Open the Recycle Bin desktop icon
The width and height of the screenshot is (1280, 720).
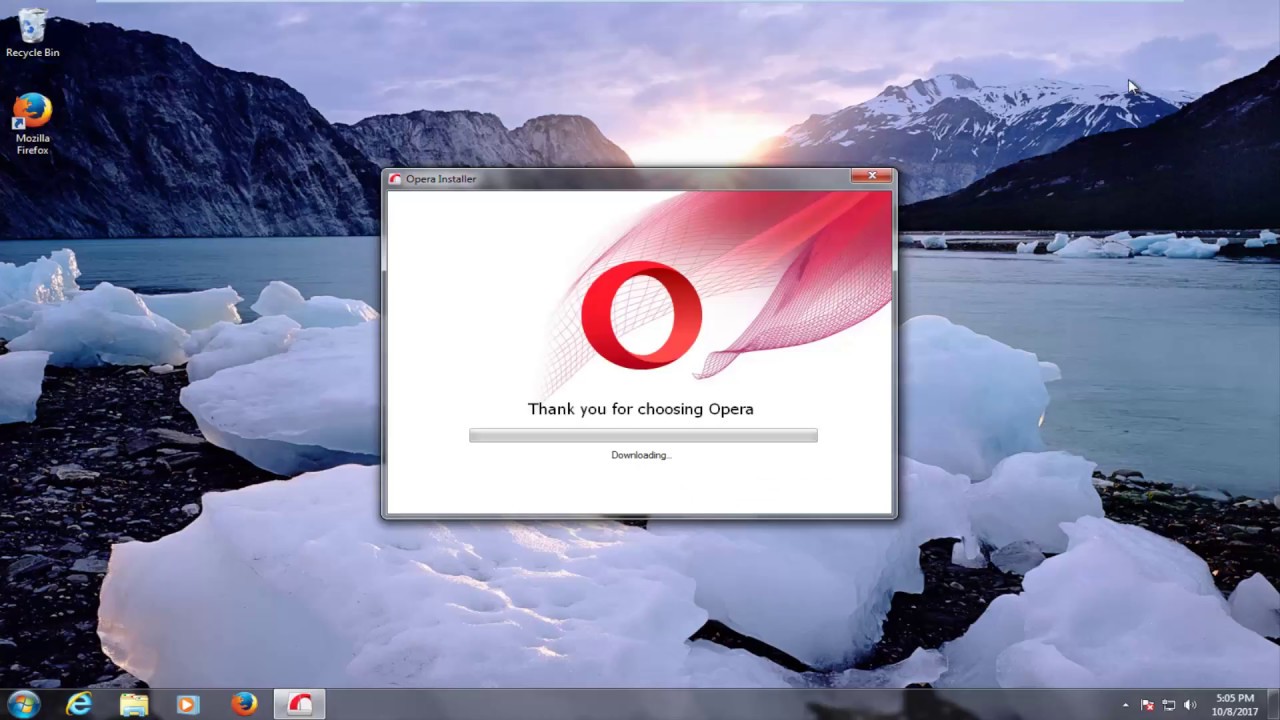pyautogui.click(x=32, y=32)
